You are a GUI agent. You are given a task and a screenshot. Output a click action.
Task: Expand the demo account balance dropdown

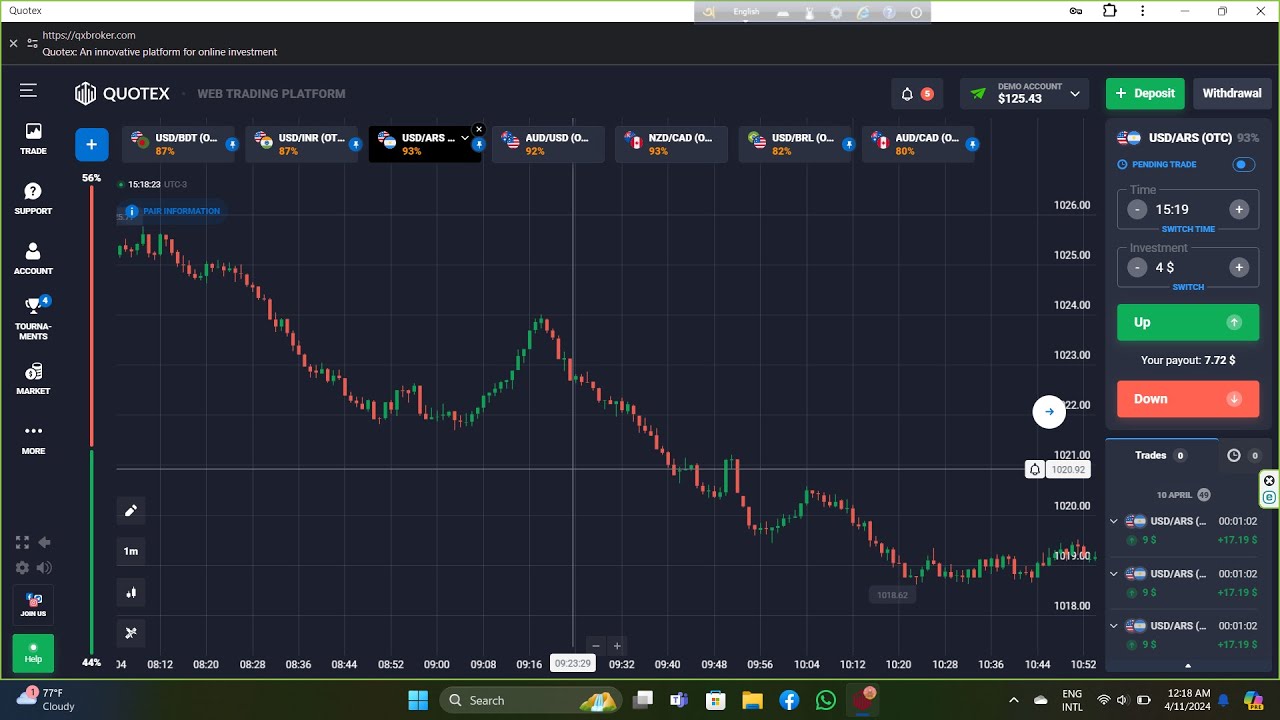[x=1075, y=94]
